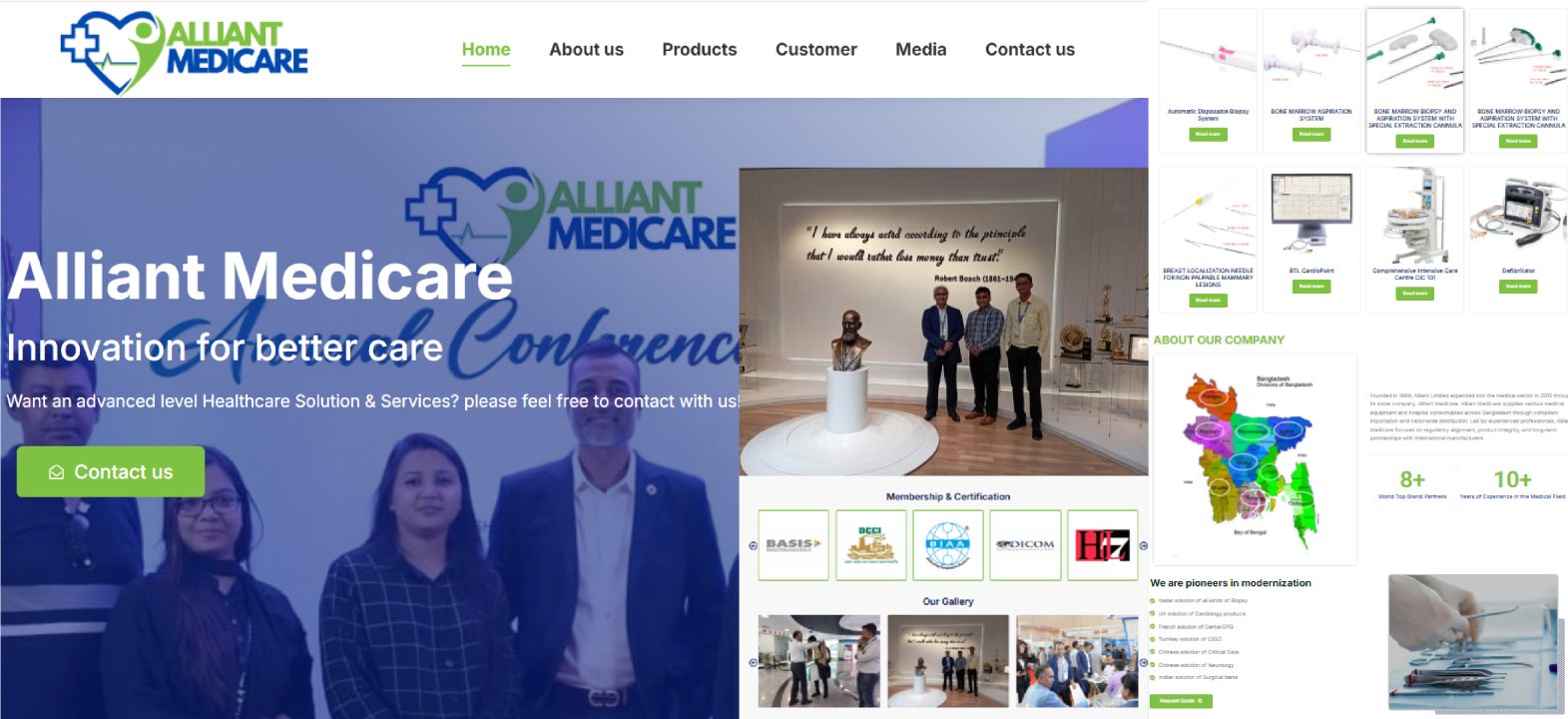Screen dimensions: 1568x719
Task: Show previous images in Our Gallery
Action: pos(753,662)
